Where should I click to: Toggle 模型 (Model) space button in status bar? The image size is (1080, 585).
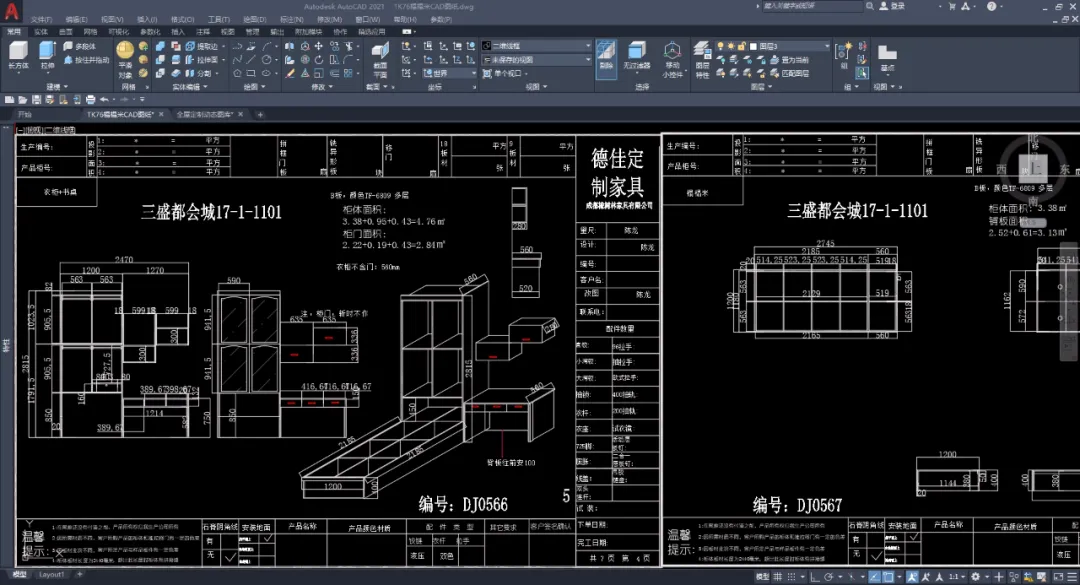763,577
